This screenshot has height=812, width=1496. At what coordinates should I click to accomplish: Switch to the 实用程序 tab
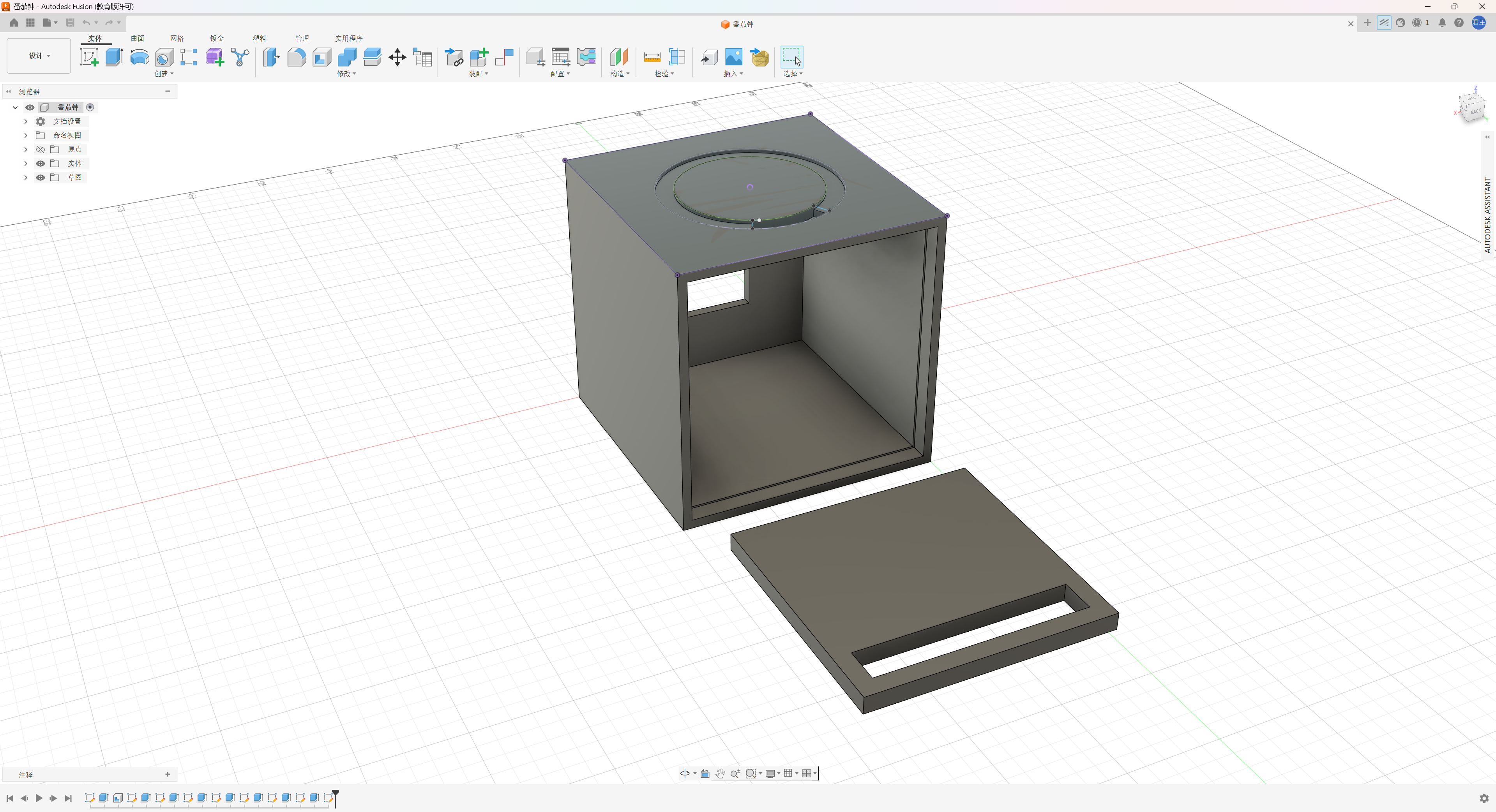(x=348, y=38)
